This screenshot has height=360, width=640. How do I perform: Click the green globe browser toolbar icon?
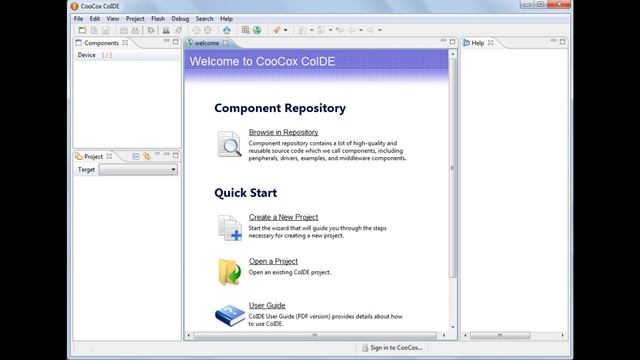click(x=257, y=30)
